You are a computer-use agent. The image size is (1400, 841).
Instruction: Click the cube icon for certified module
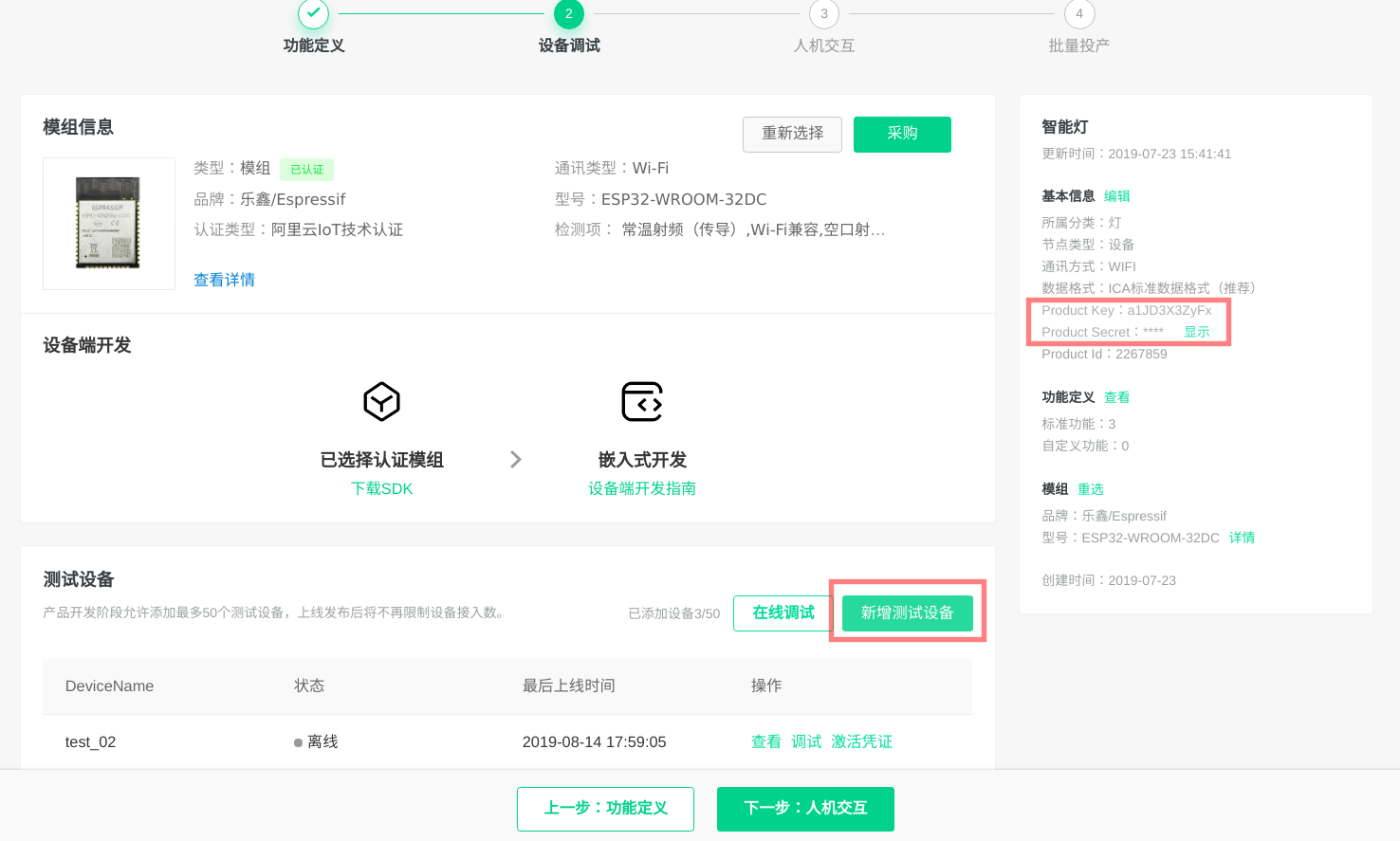pyautogui.click(x=381, y=402)
